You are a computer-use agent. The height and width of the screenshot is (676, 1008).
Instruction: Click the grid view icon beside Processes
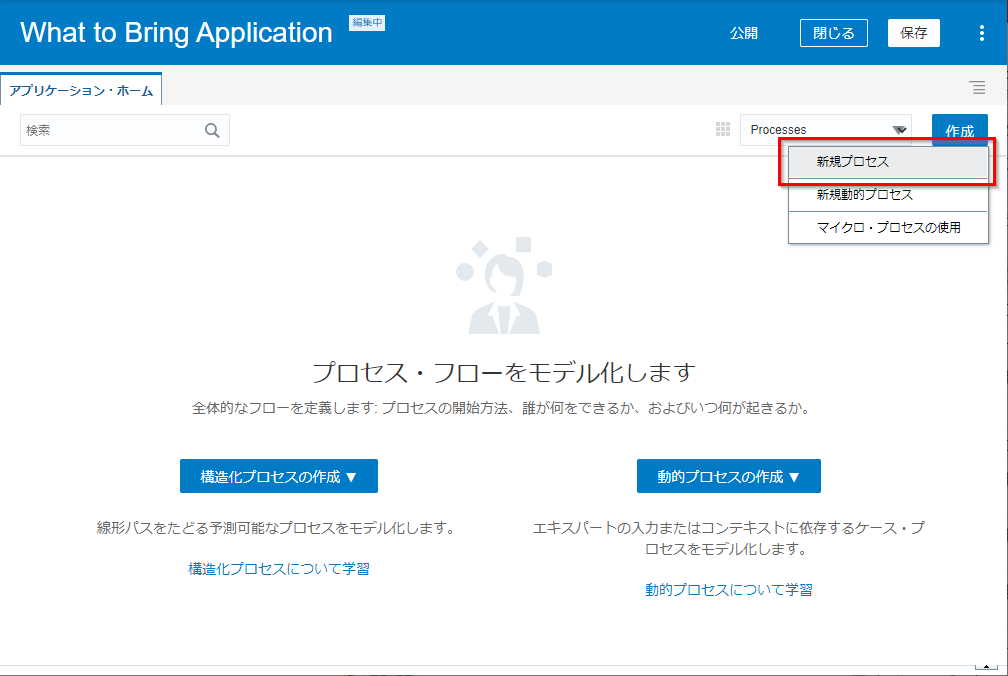(x=723, y=129)
